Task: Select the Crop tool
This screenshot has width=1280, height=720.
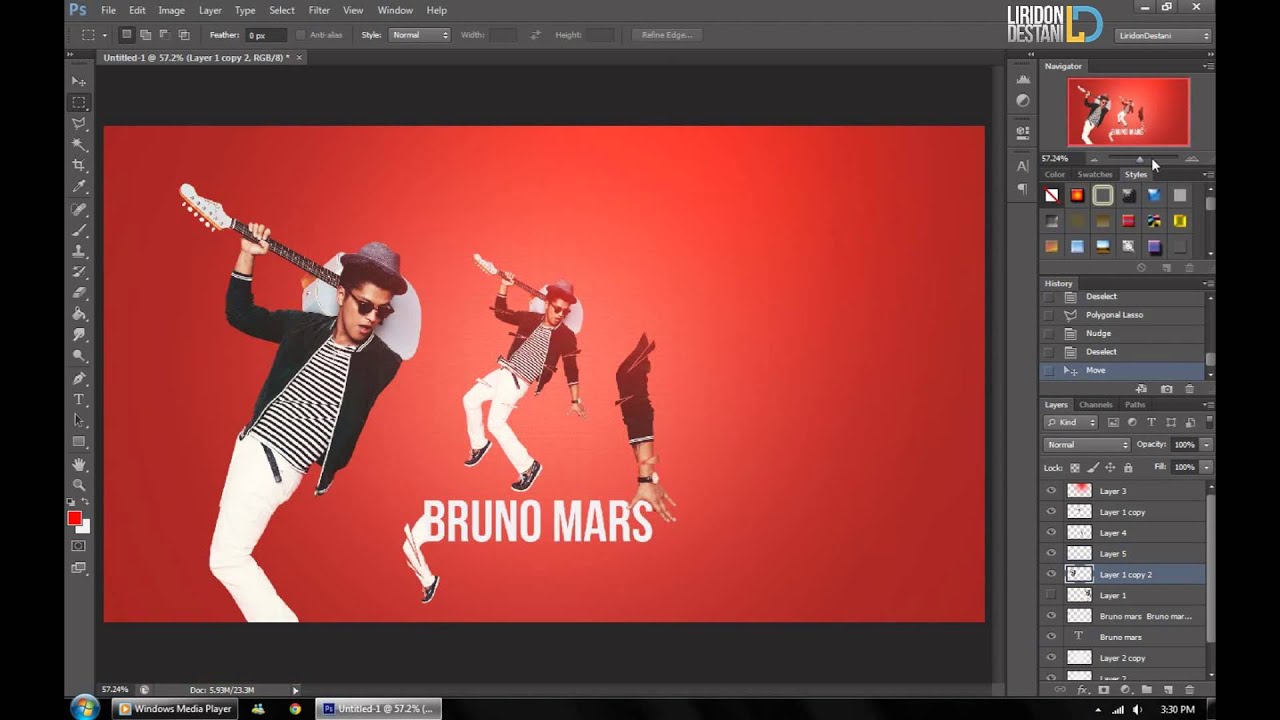Action: pyautogui.click(x=79, y=166)
